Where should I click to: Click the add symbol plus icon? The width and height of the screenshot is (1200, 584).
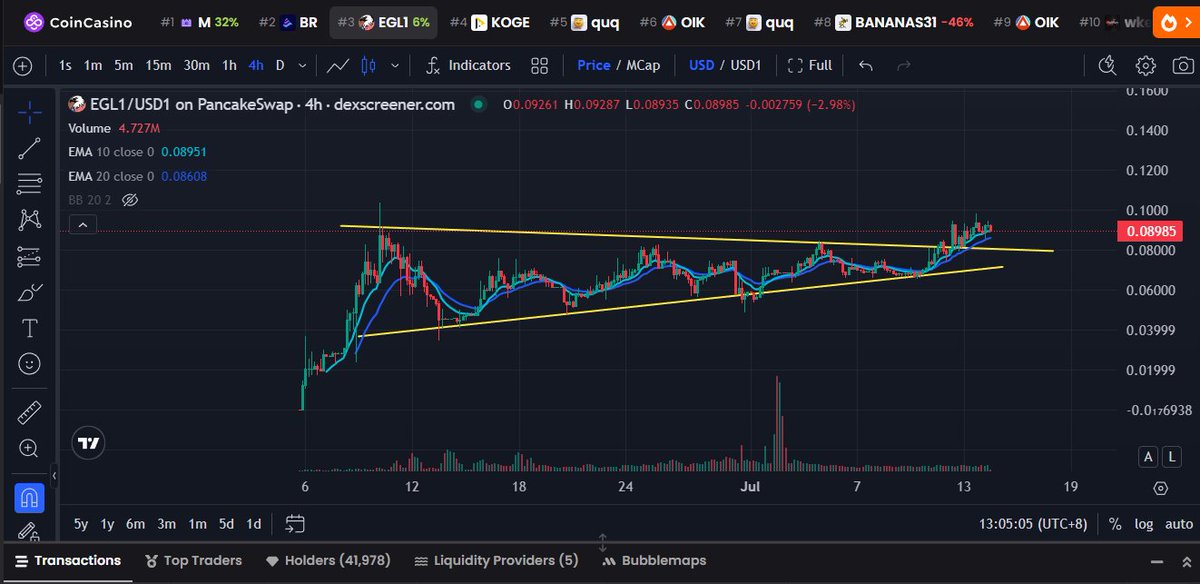coord(23,66)
